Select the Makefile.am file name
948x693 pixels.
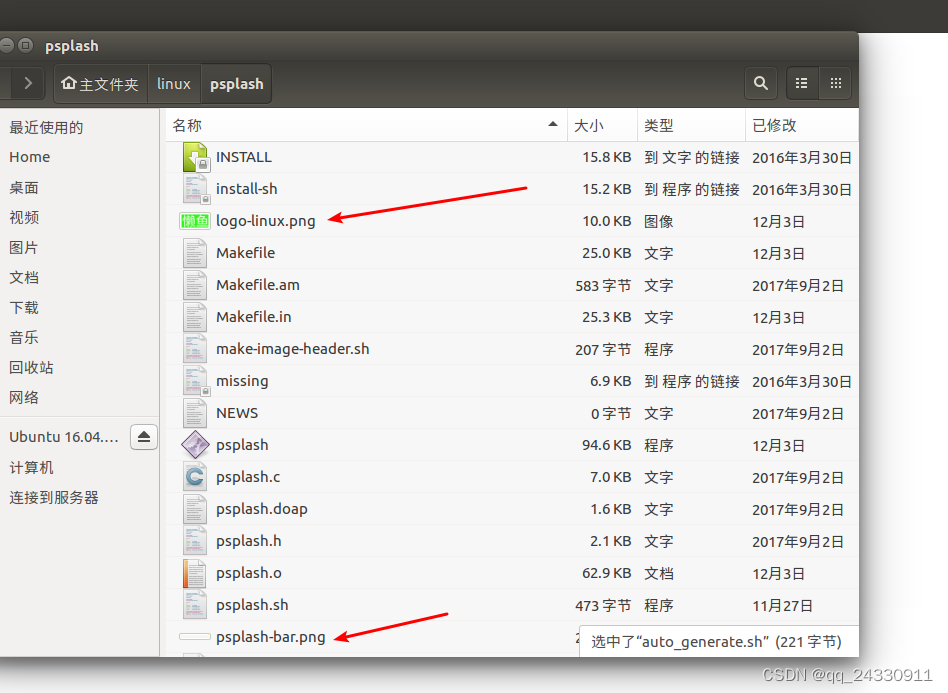(x=258, y=285)
